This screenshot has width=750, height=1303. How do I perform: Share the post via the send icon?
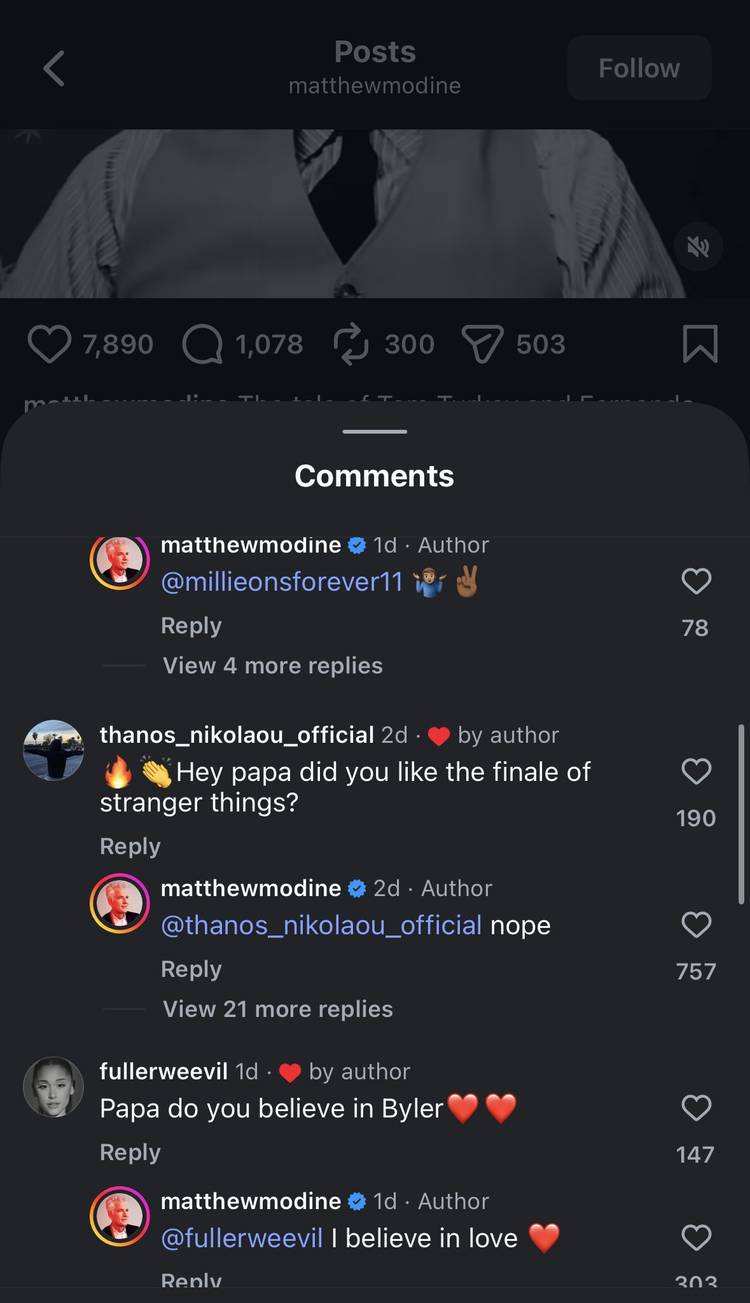click(x=483, y=343)
